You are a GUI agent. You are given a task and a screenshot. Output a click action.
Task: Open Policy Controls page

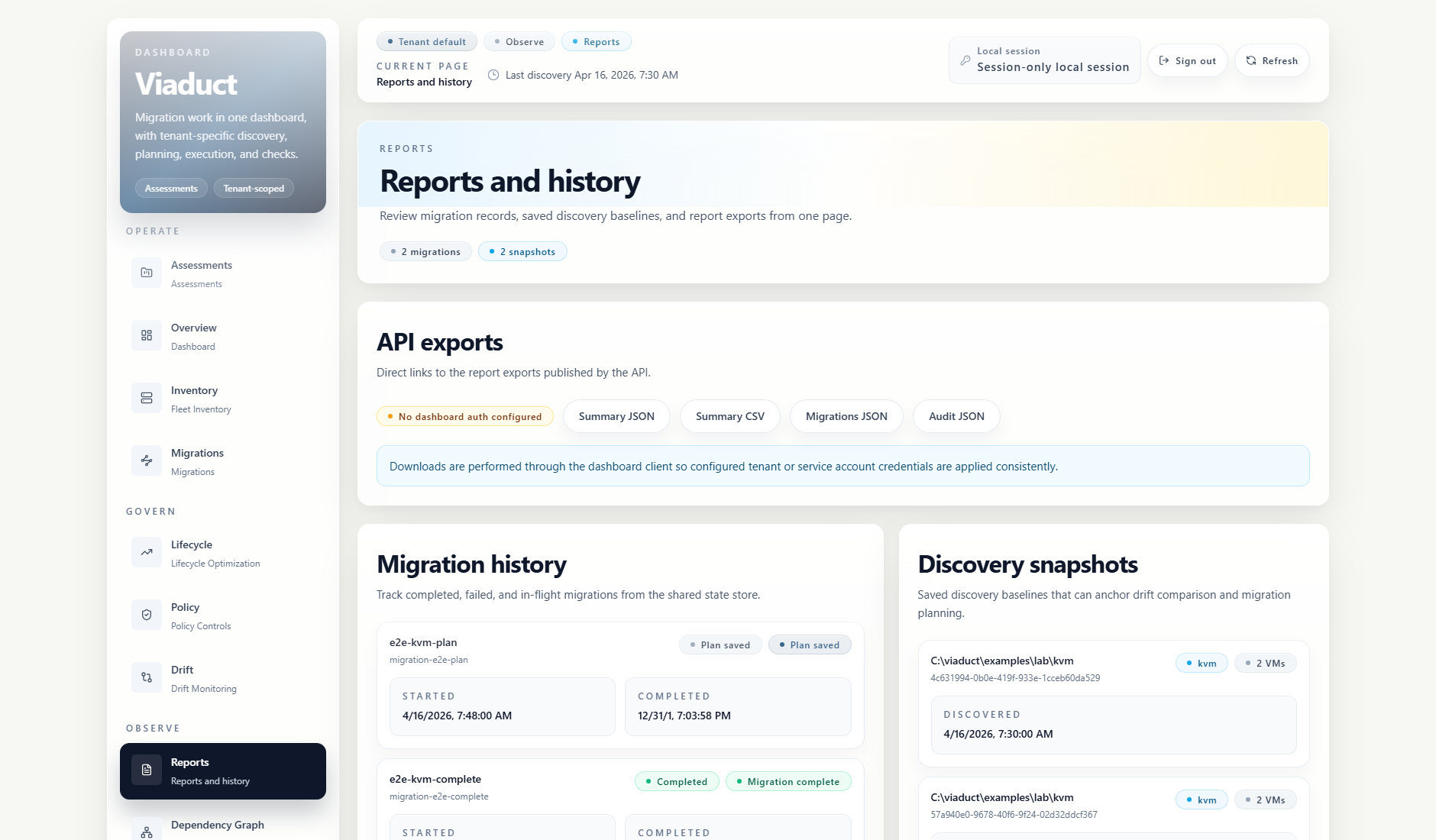click(223, 615)
